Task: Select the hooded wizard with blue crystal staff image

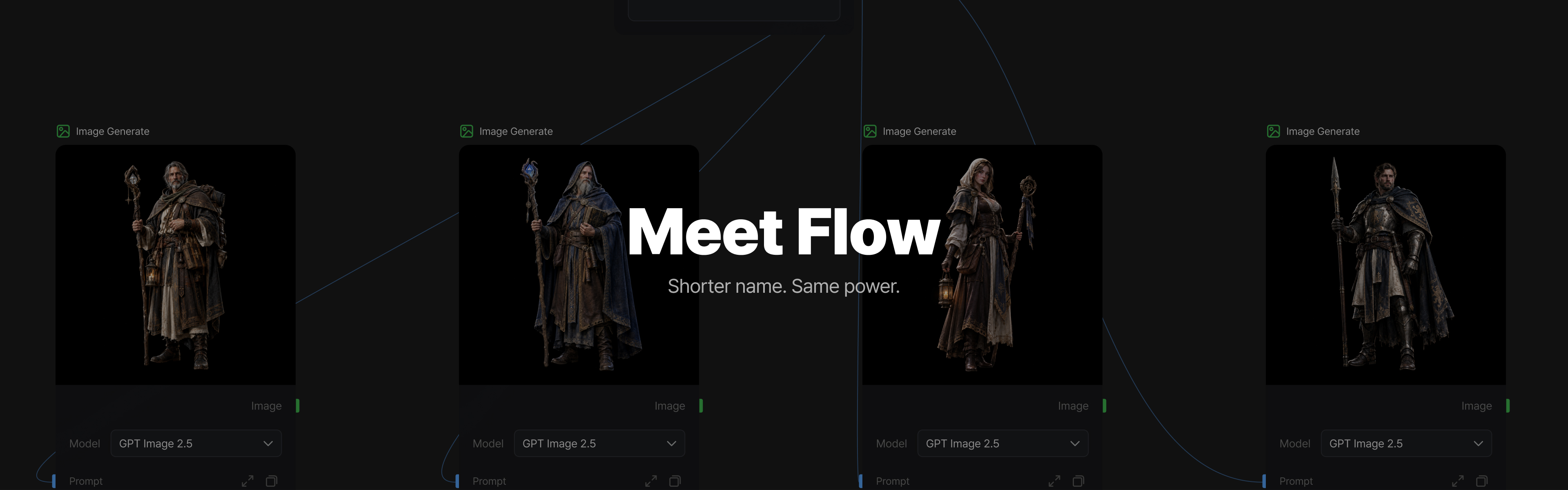Action: pos(579,265)
